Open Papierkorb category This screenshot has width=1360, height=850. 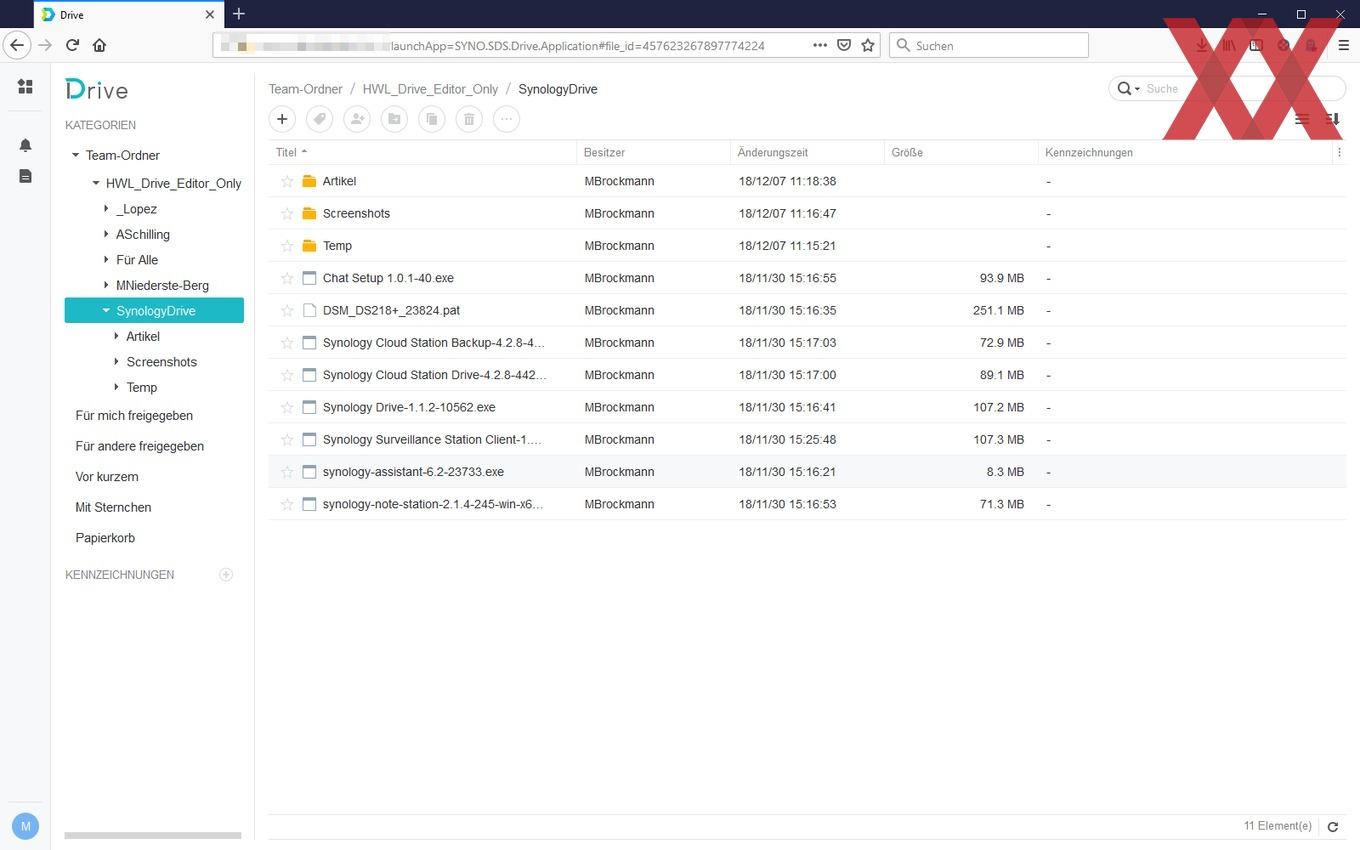click(105, 538)
